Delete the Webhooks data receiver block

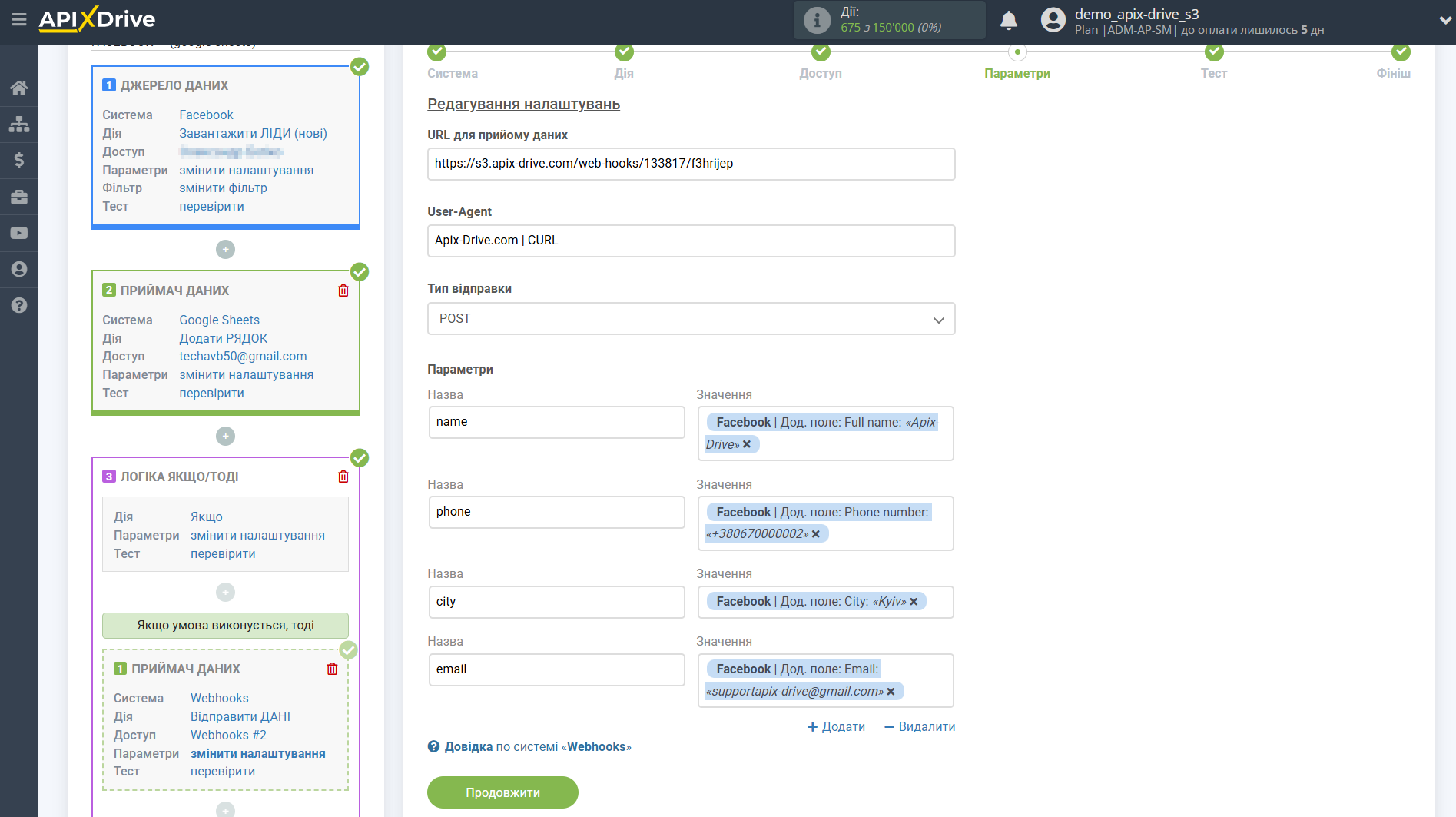(x=332, y=669)
